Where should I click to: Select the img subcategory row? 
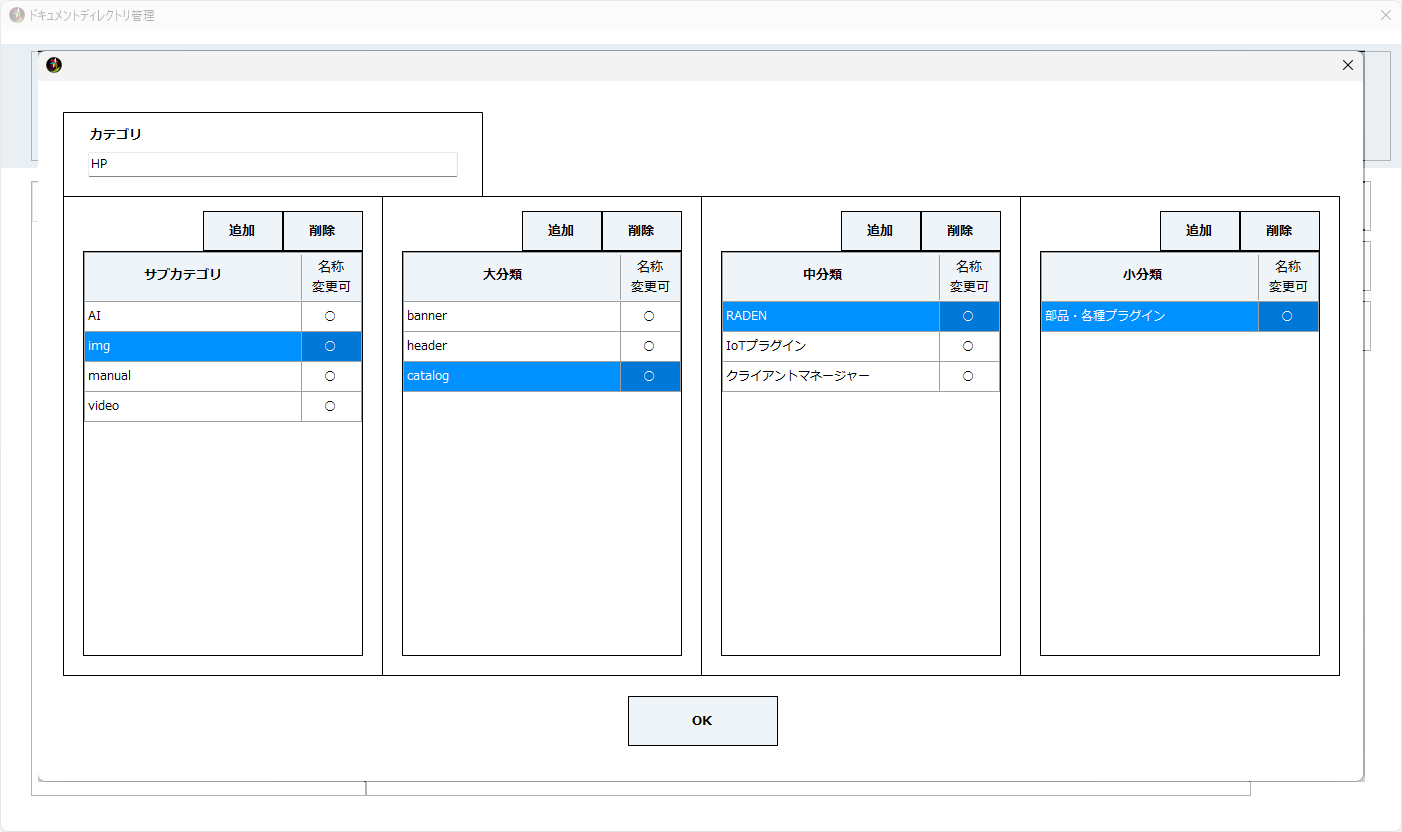(x=223, y=346)
